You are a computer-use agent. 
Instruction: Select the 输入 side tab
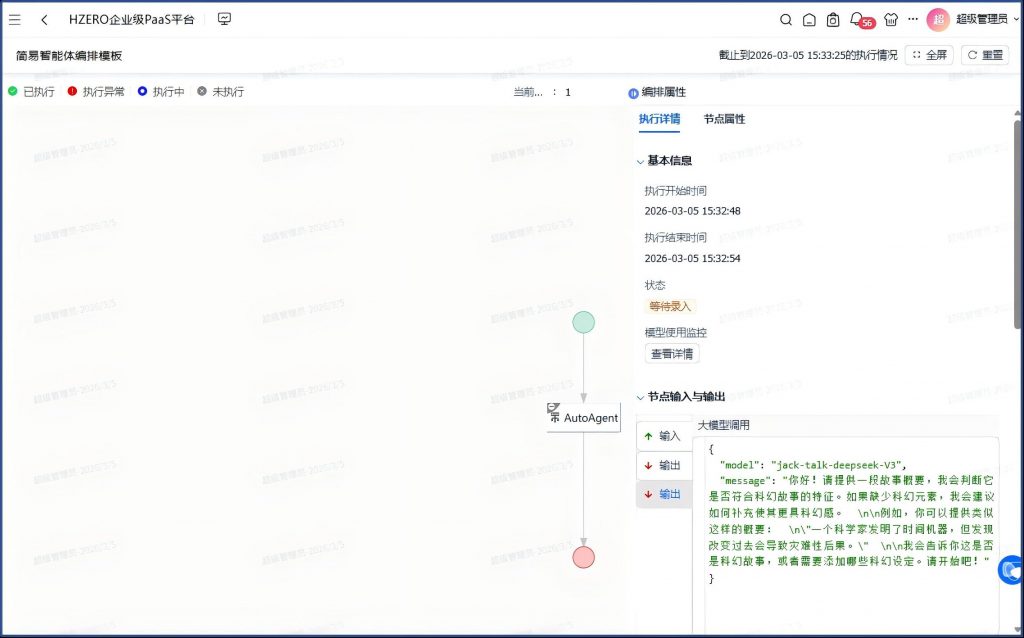pyautogui.click(x=662, y=436)
